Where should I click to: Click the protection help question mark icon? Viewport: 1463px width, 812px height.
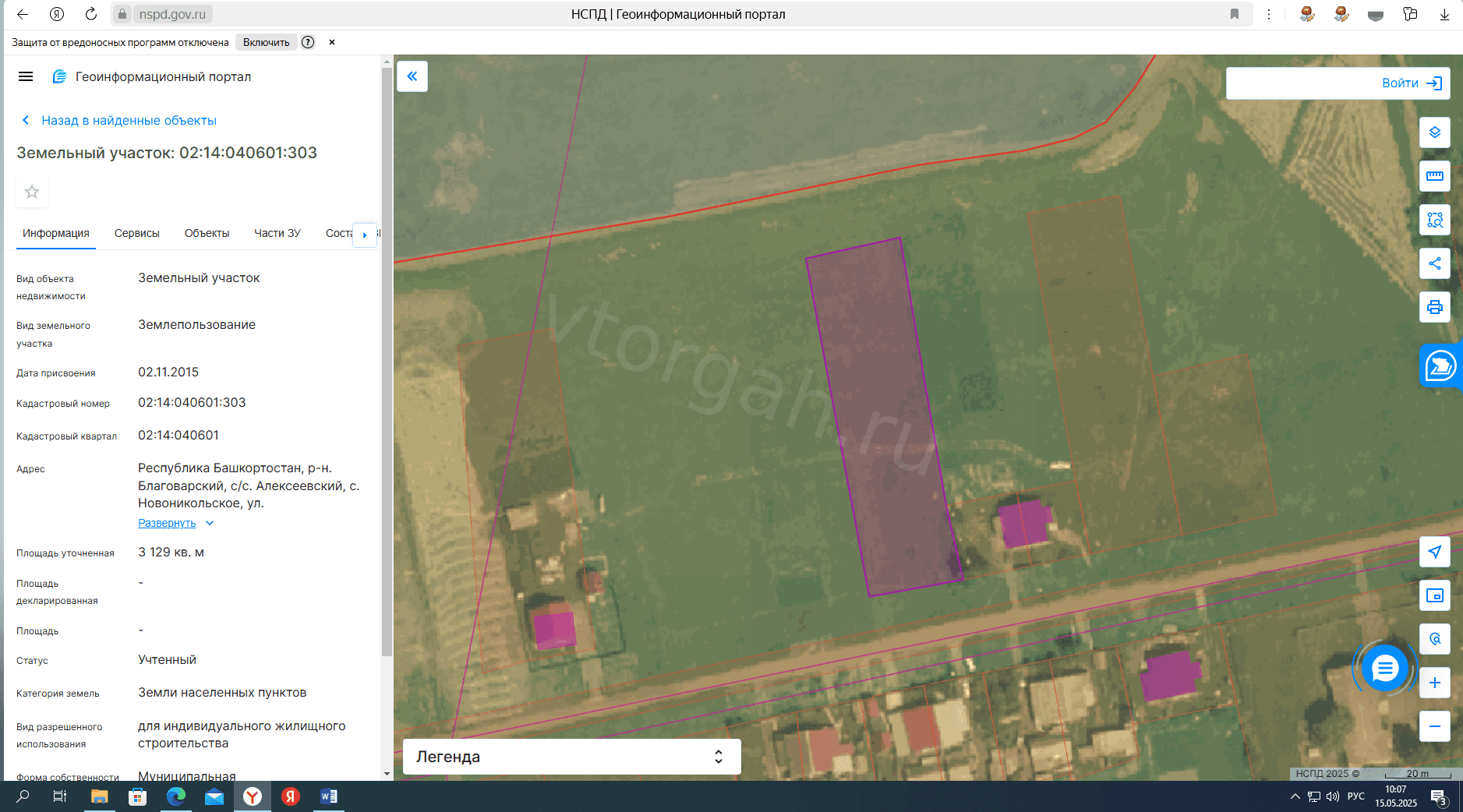(x=308, y=42)
